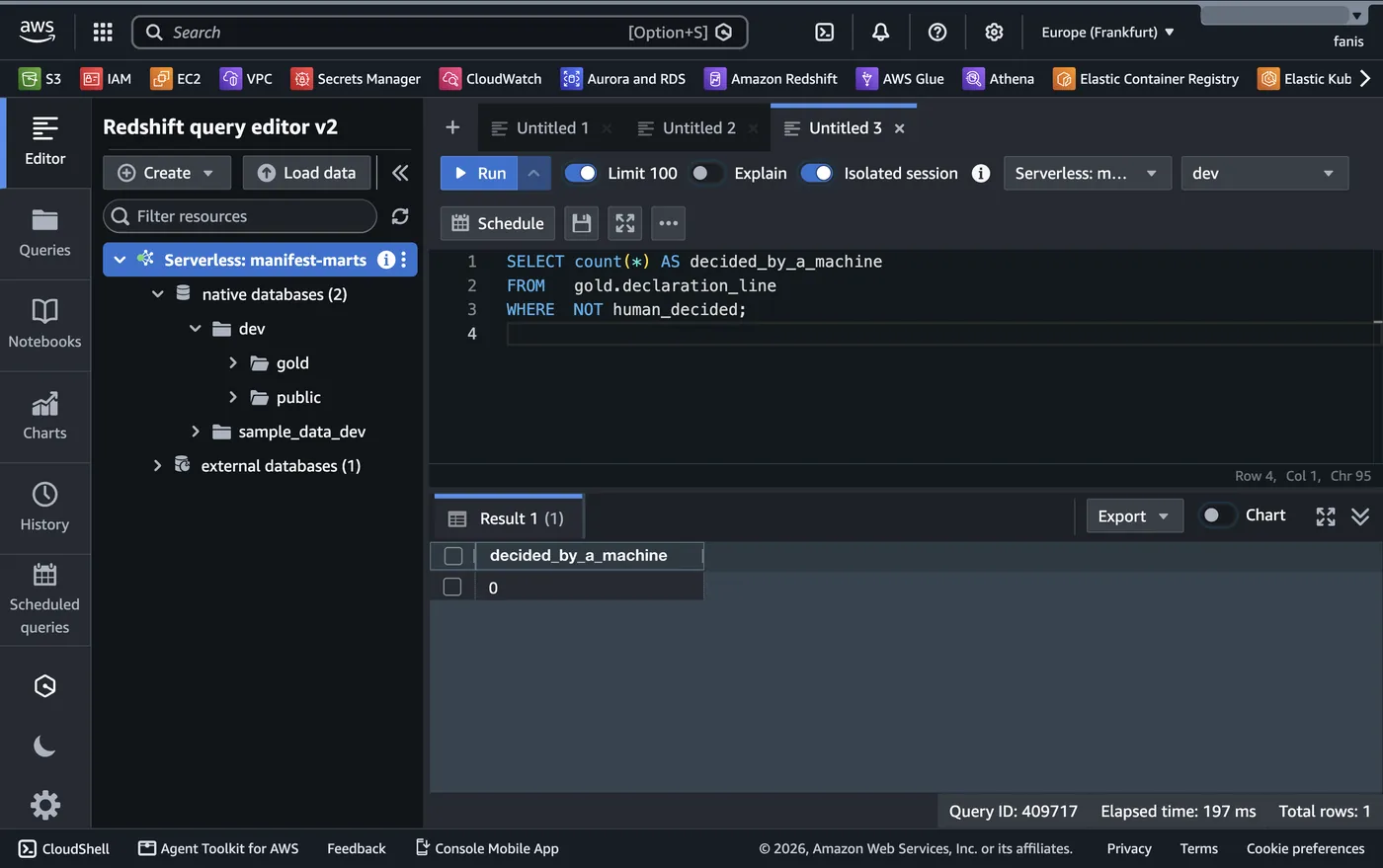Toggle the Isolated session switch
The height and width of the screenshot is (868, 1383).
(816, 173)
